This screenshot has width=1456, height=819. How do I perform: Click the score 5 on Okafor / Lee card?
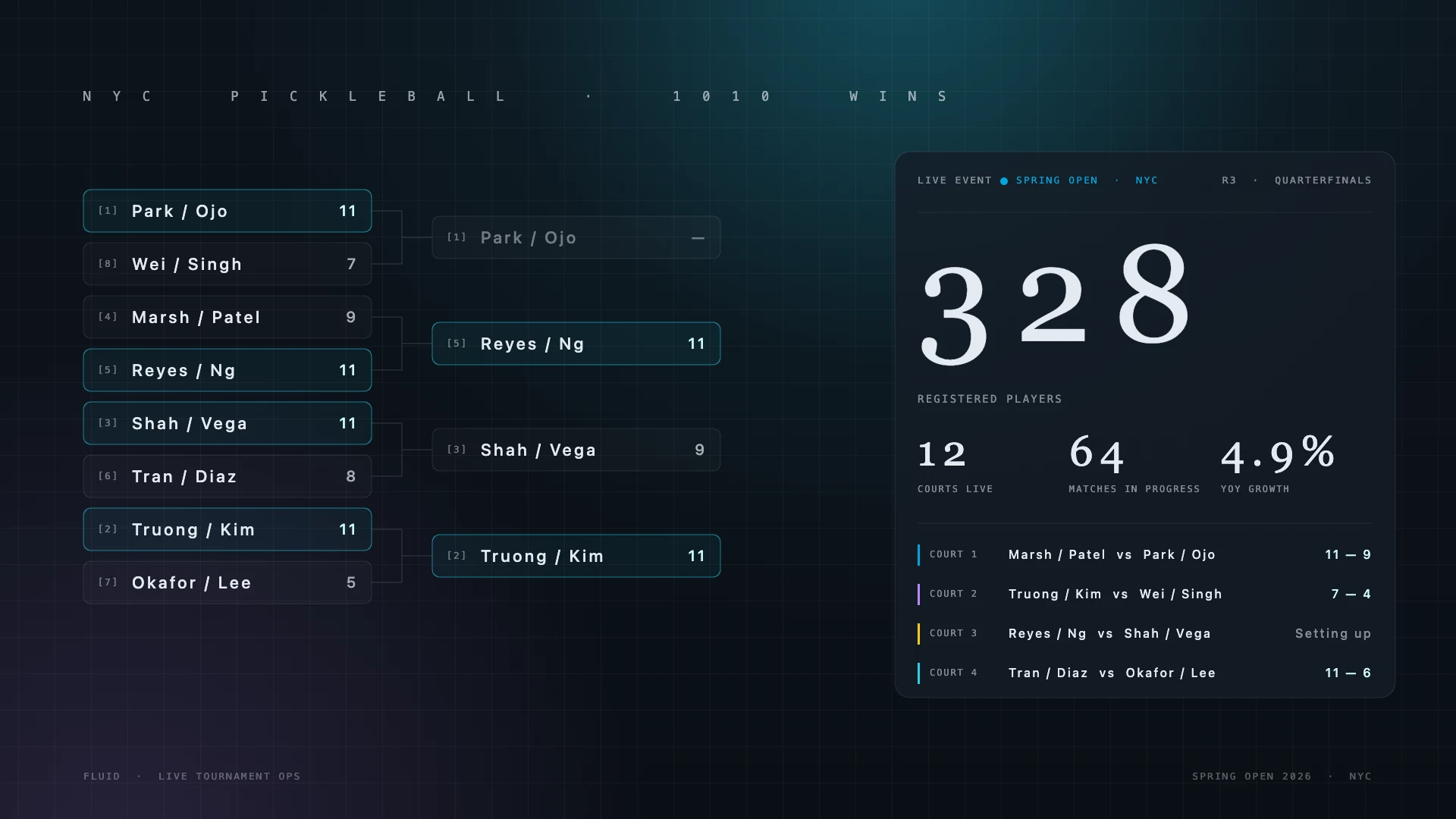click(351, 582)
